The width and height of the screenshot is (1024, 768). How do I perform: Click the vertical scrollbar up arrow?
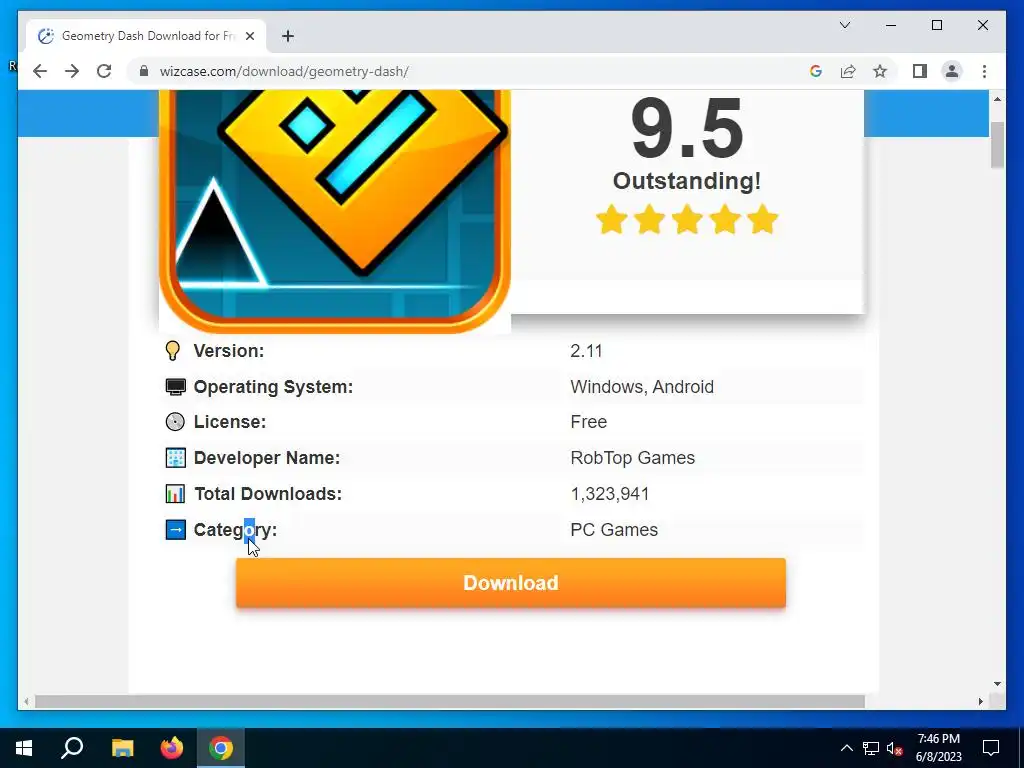997,99
